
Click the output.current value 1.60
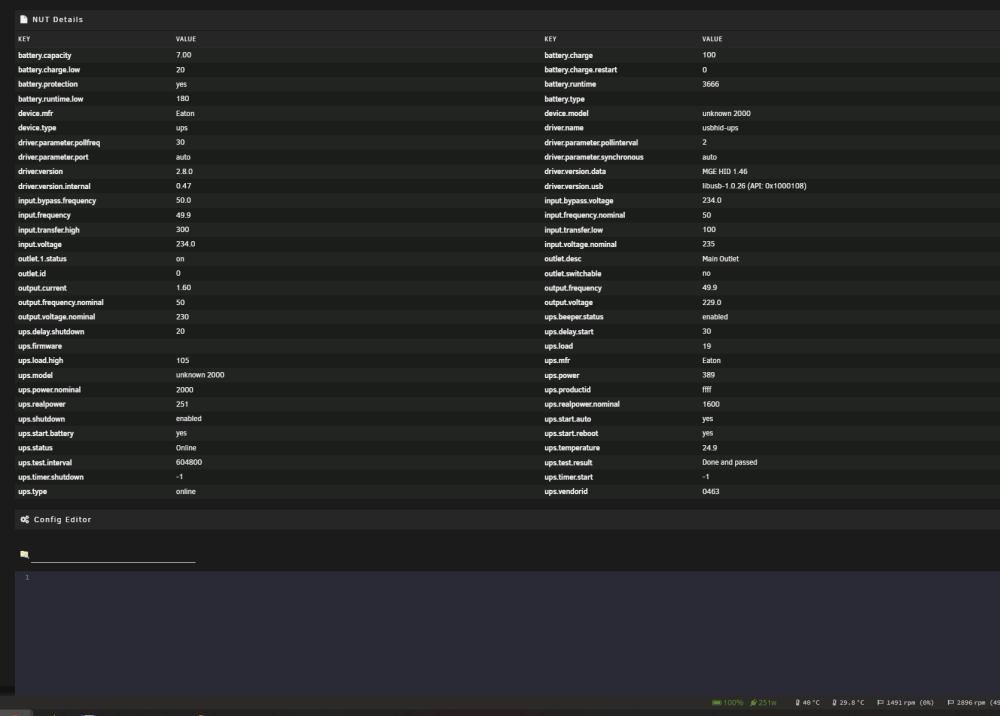[184, 288]
